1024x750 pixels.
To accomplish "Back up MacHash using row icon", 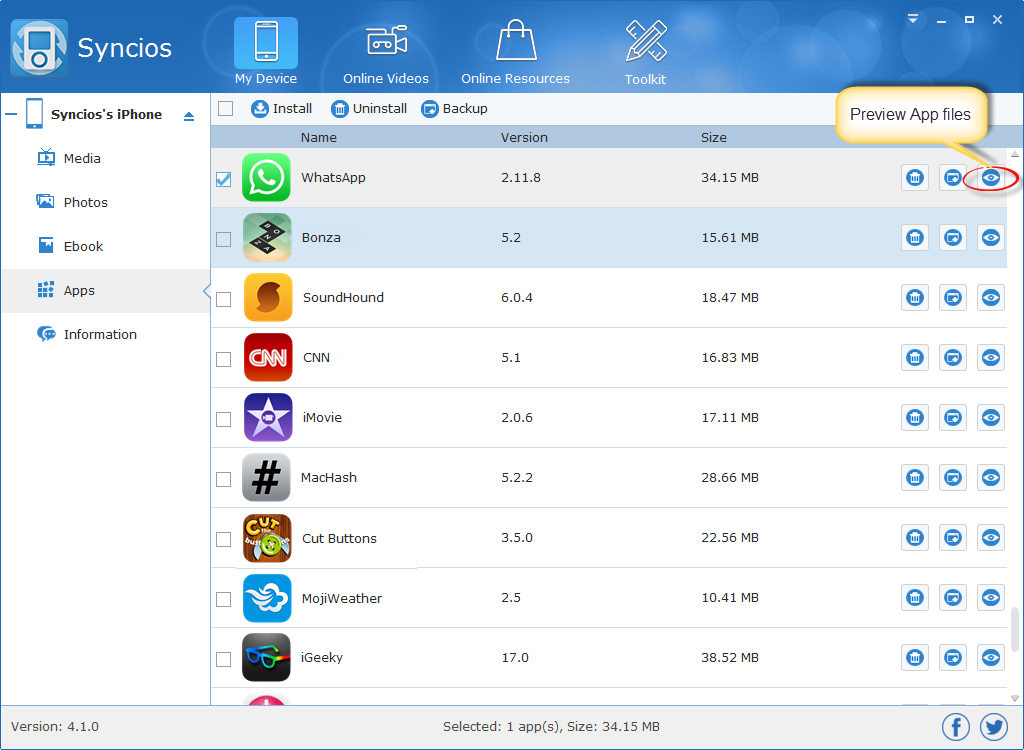I will 953,478.
